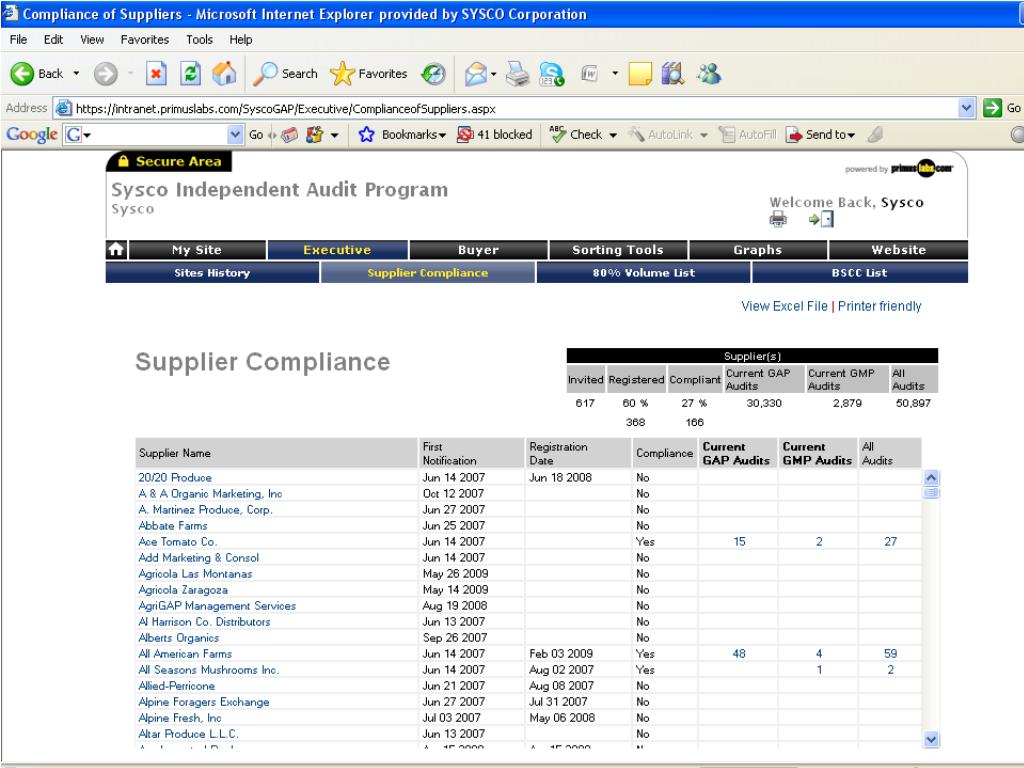The image size is (1024, 768).
Task: Click the logout door icon
Action: [x=822, y=219]
